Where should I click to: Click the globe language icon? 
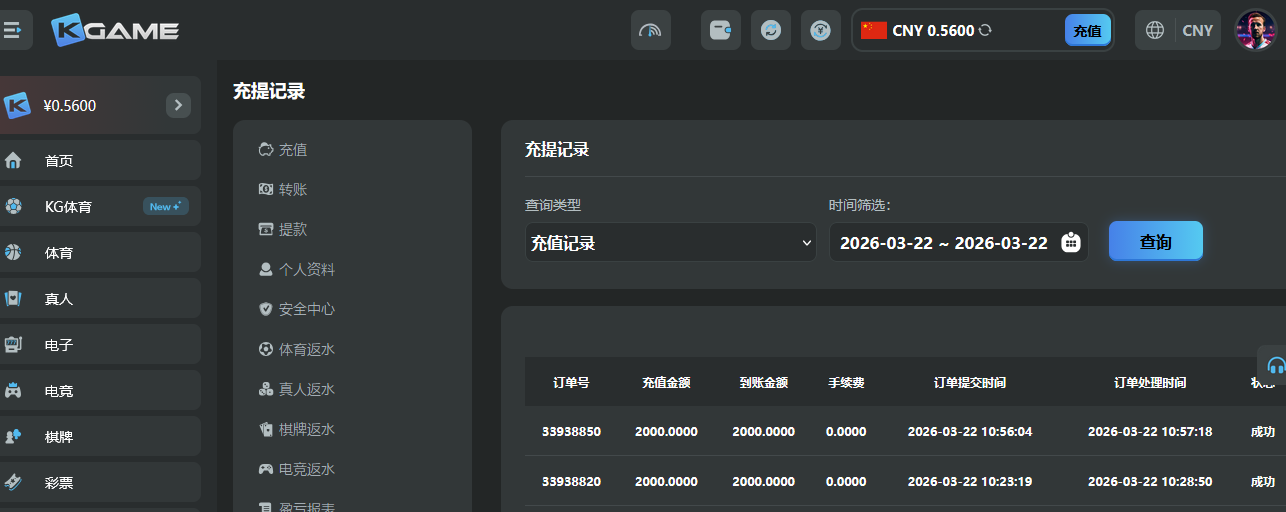(1155, 30)
